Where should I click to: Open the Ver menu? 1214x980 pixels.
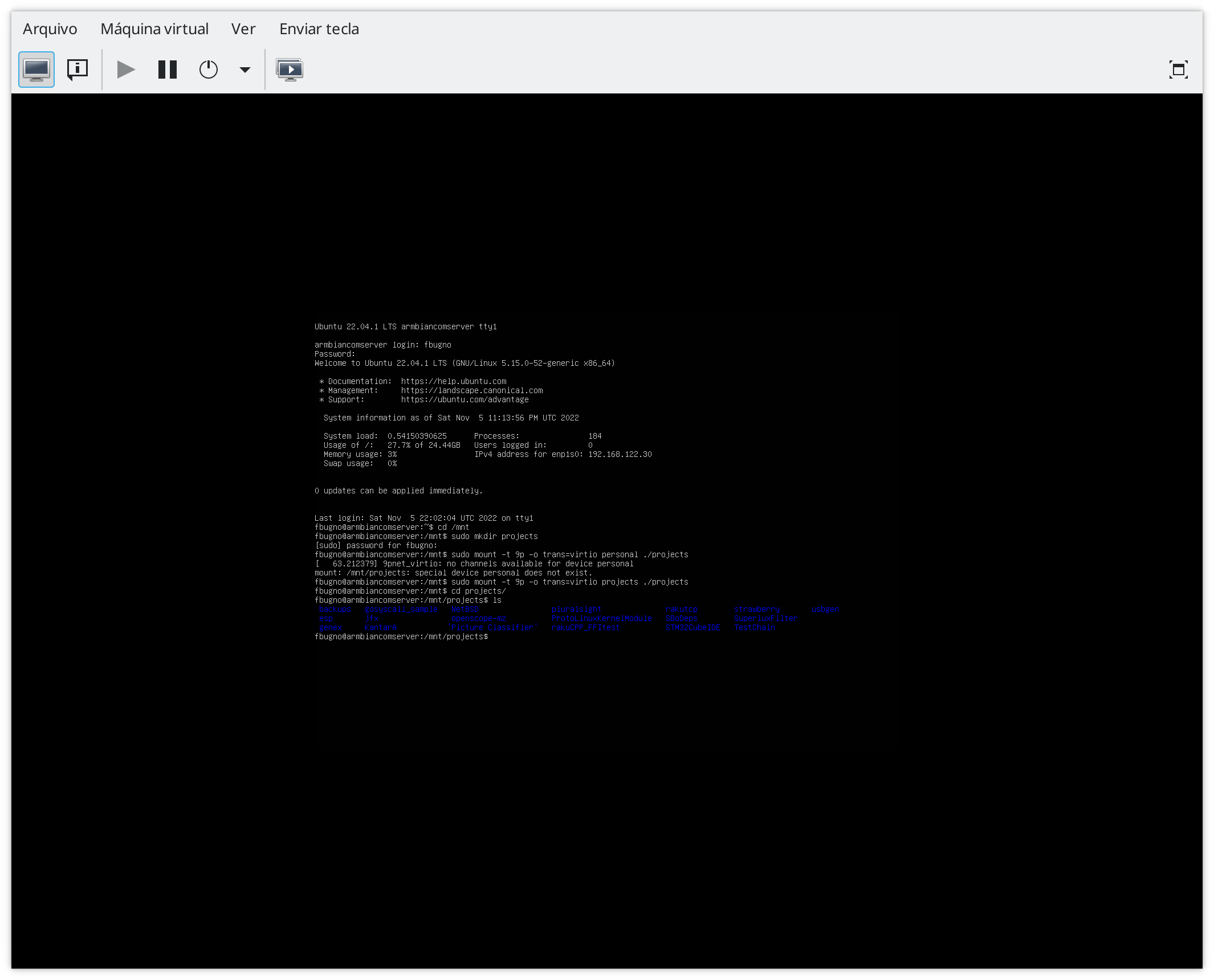[x=243, y=29]
